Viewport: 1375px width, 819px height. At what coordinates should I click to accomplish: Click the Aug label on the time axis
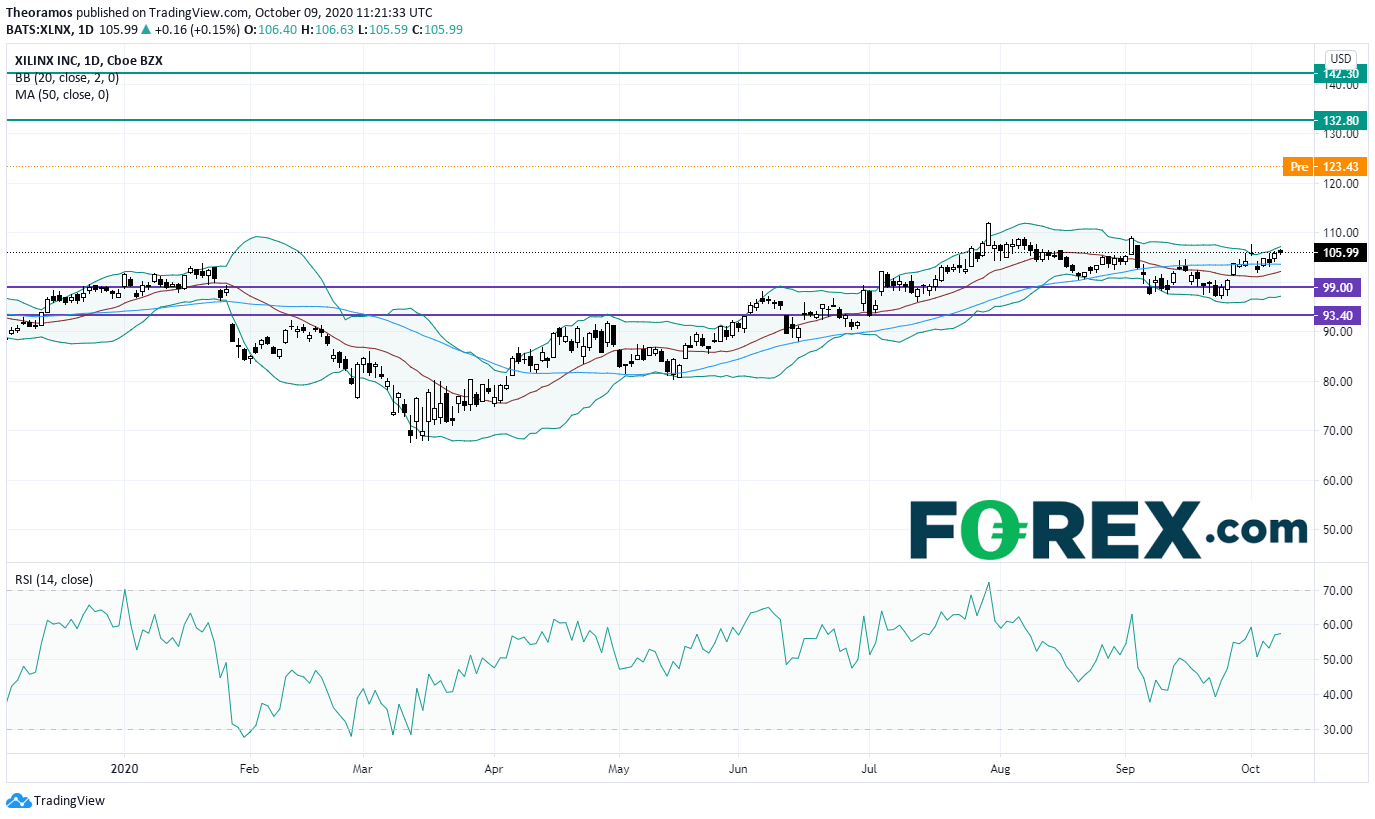tap(999, 771)
